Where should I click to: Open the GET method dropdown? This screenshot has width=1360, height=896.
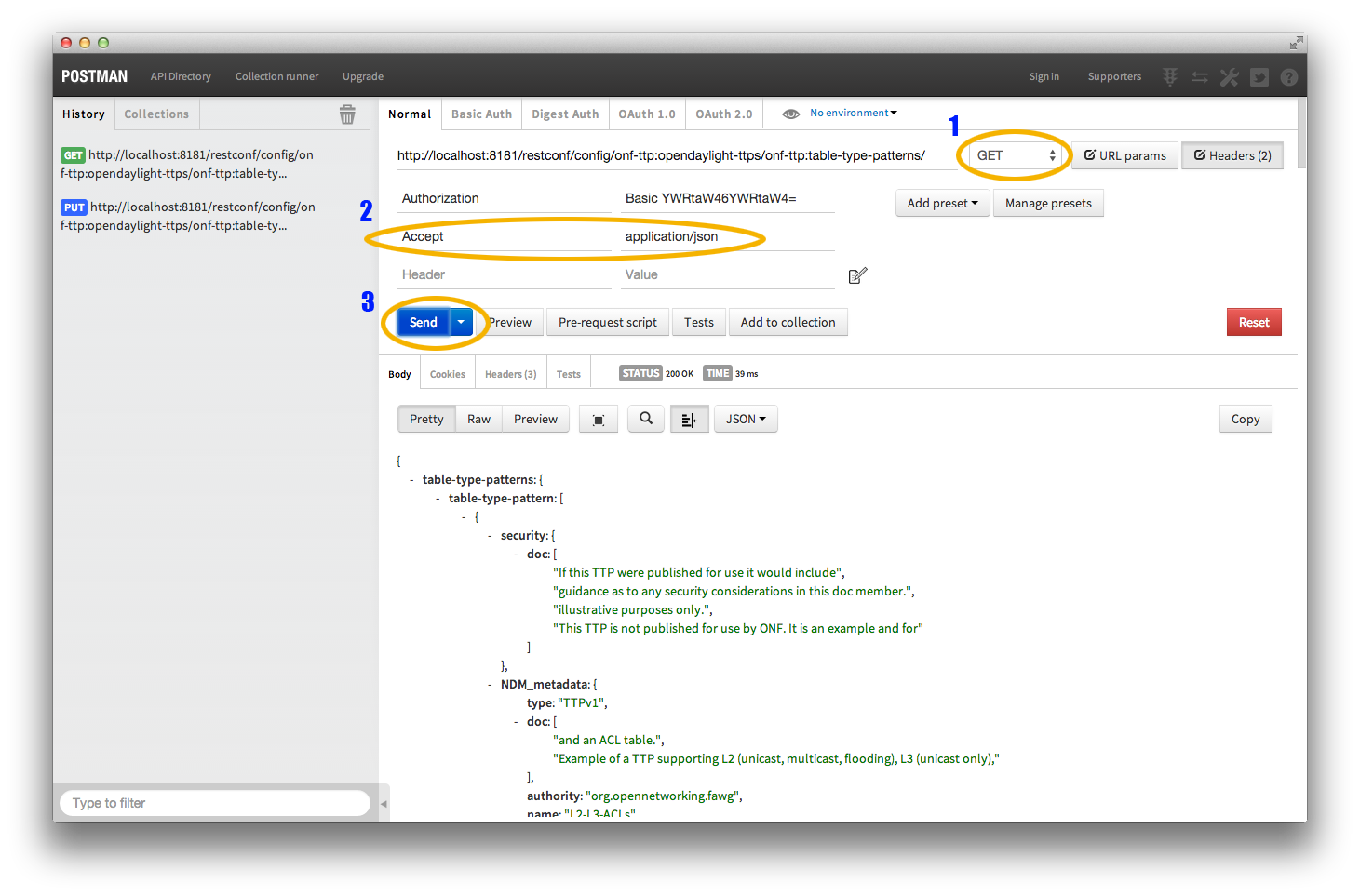(x=1016, y=155)
